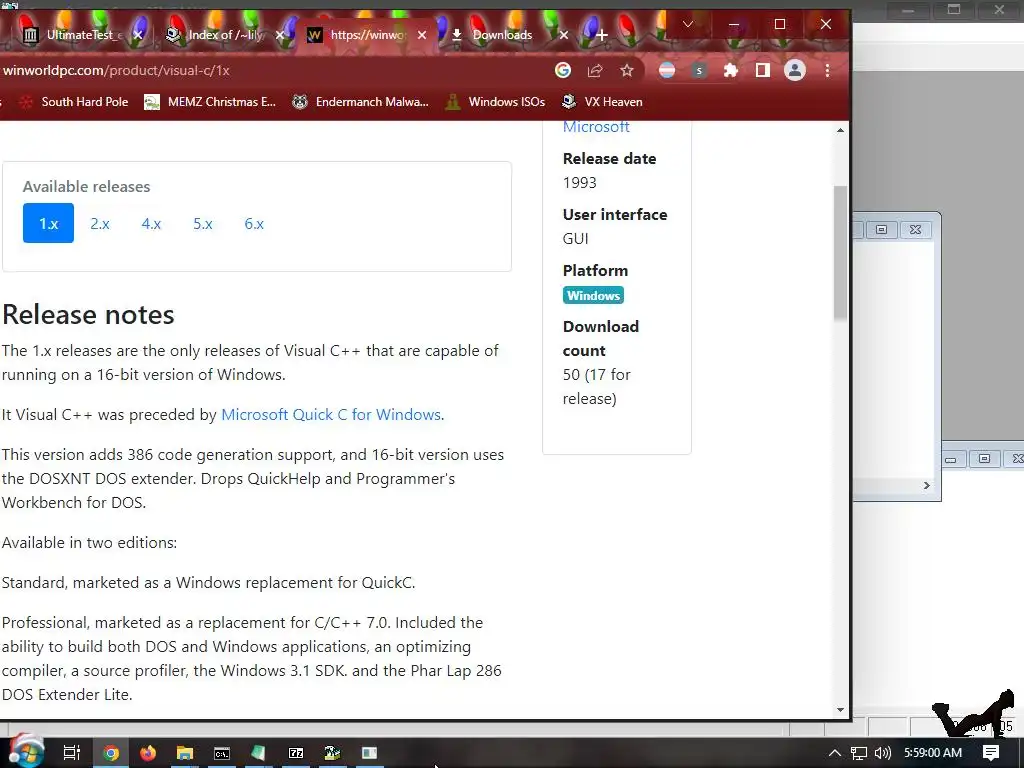
Task: Open the Chrome profile avatar
Action: pos(795,71)
